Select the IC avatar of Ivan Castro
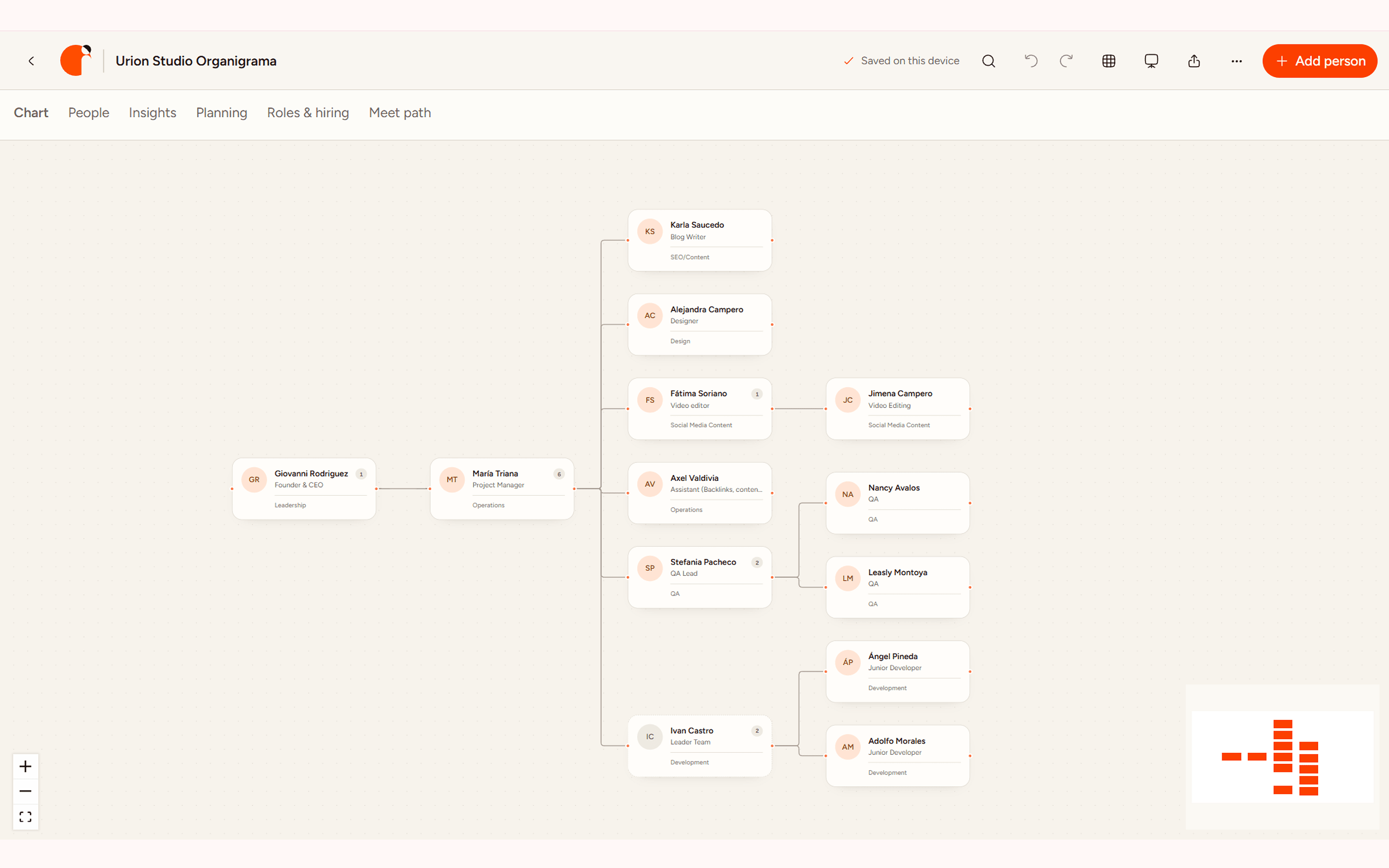 (x=650, y=736)
